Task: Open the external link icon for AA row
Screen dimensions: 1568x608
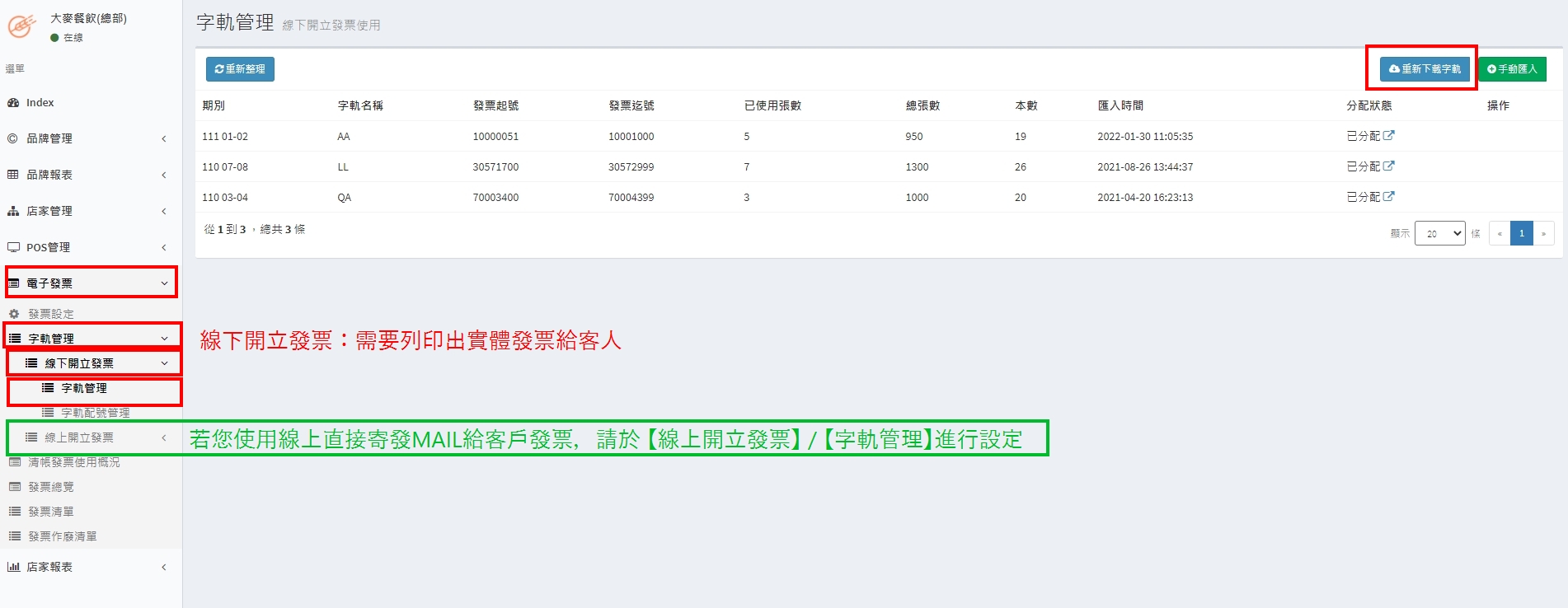Action: pos(1388,136)
